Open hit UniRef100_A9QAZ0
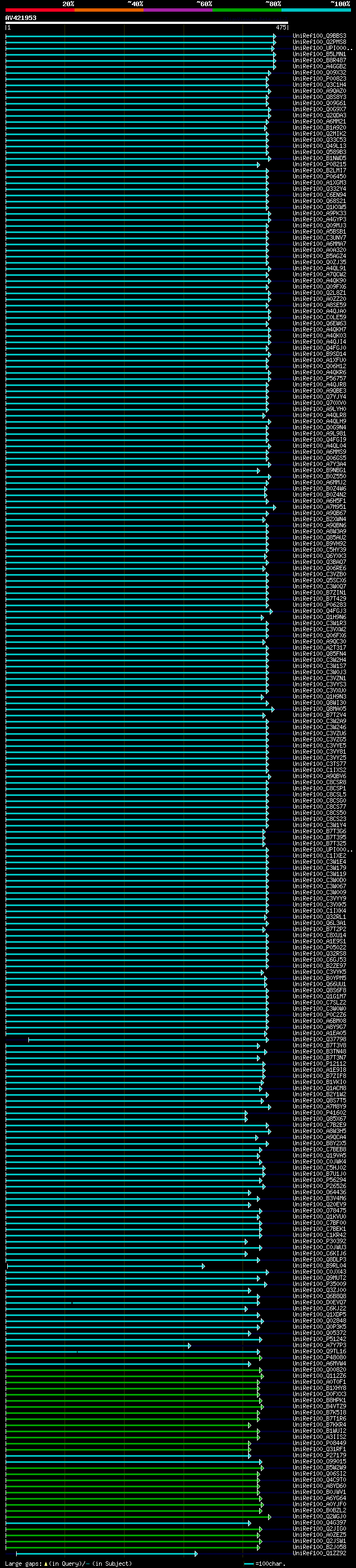356x1568 pixels. (319, 91)
